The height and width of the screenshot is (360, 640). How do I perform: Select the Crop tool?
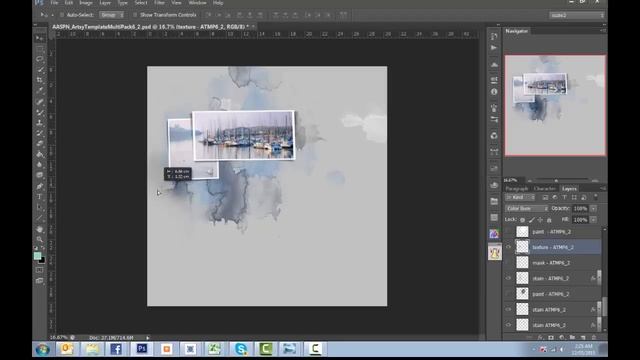(x=40, y=80)
